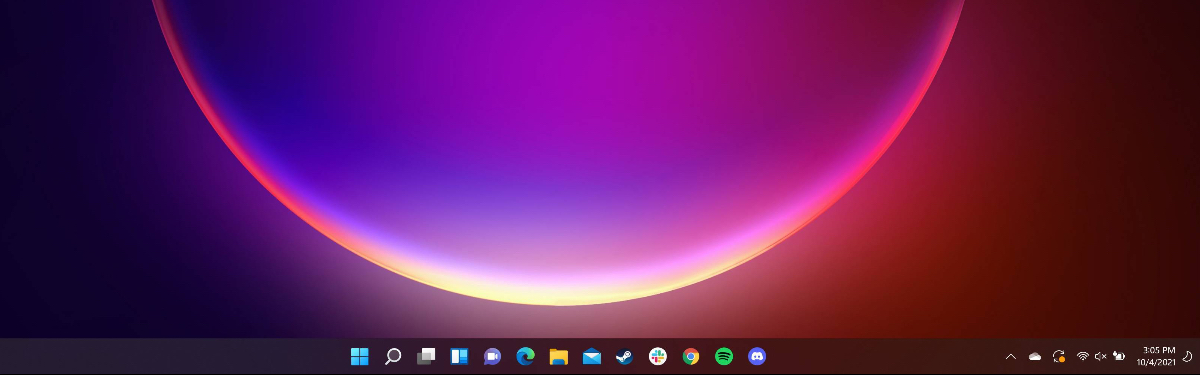Screen dimensions: 1200x375
Task: Open the Windows Start menu
Action: point(360,356)
